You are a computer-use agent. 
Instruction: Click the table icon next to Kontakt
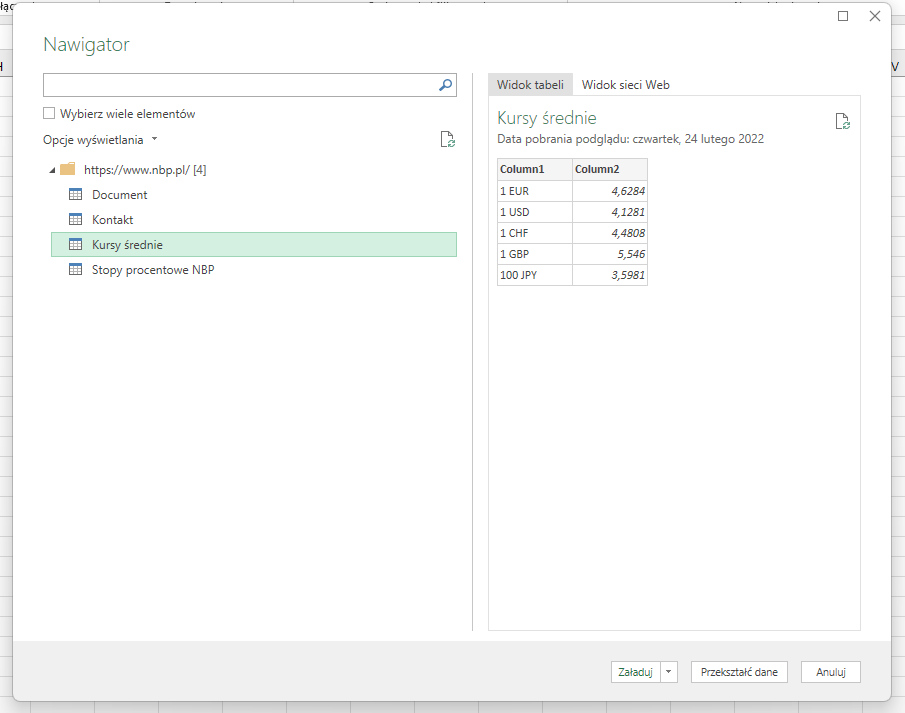76,219
